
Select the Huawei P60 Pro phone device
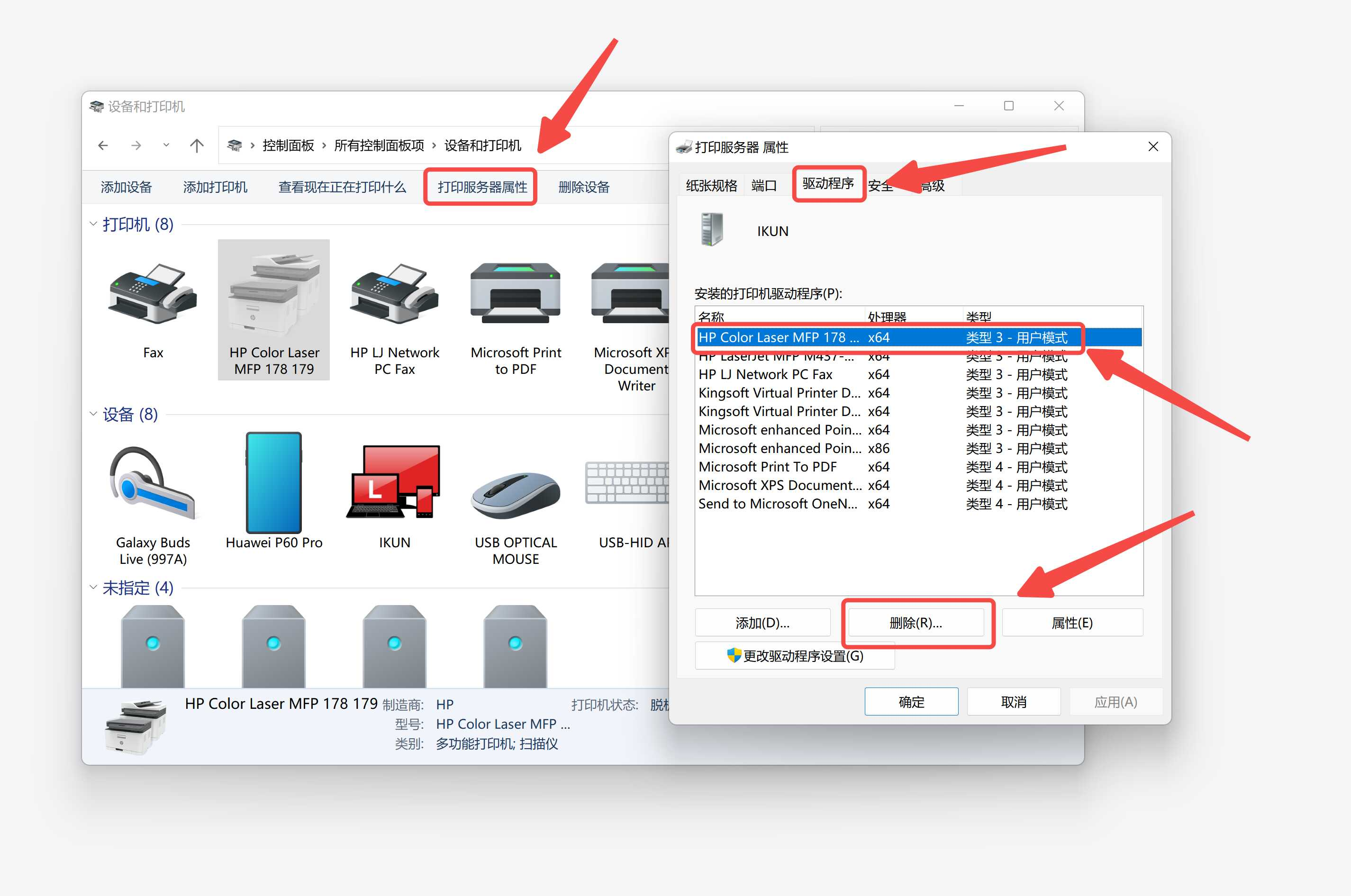tap(274, 483)
